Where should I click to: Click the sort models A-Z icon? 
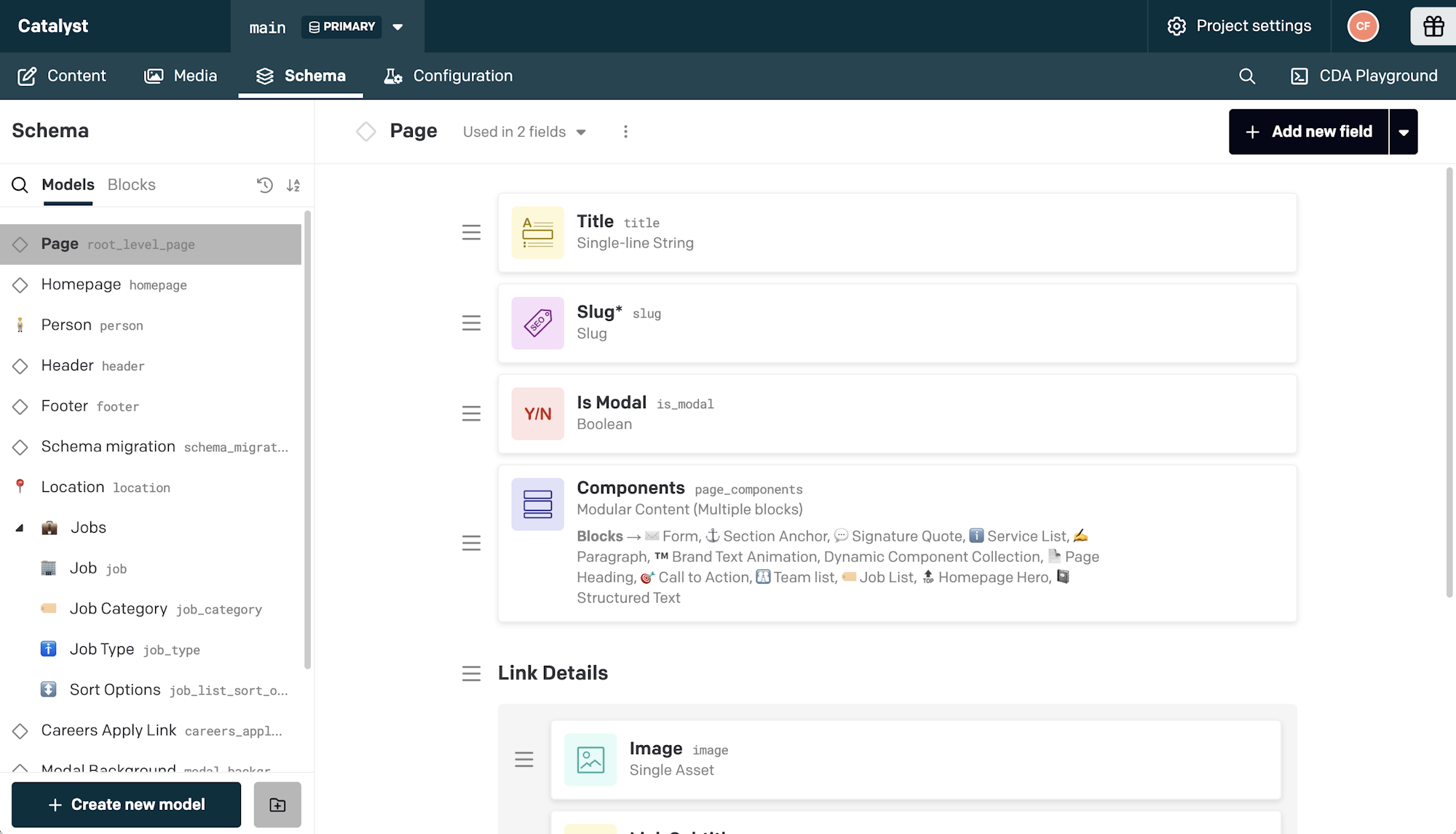[293, 185]
